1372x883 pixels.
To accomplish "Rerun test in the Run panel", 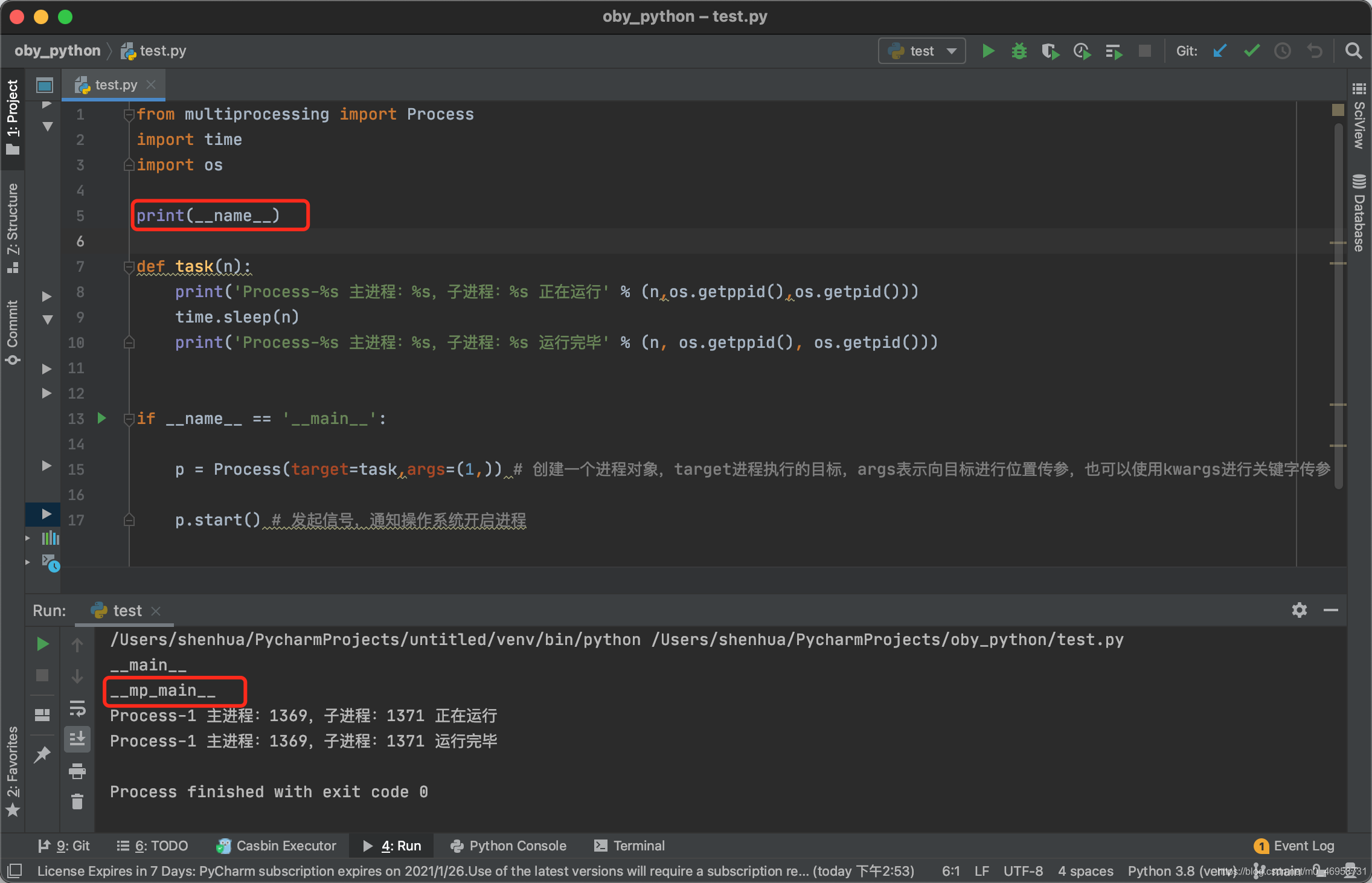I will tap(42, 644).
